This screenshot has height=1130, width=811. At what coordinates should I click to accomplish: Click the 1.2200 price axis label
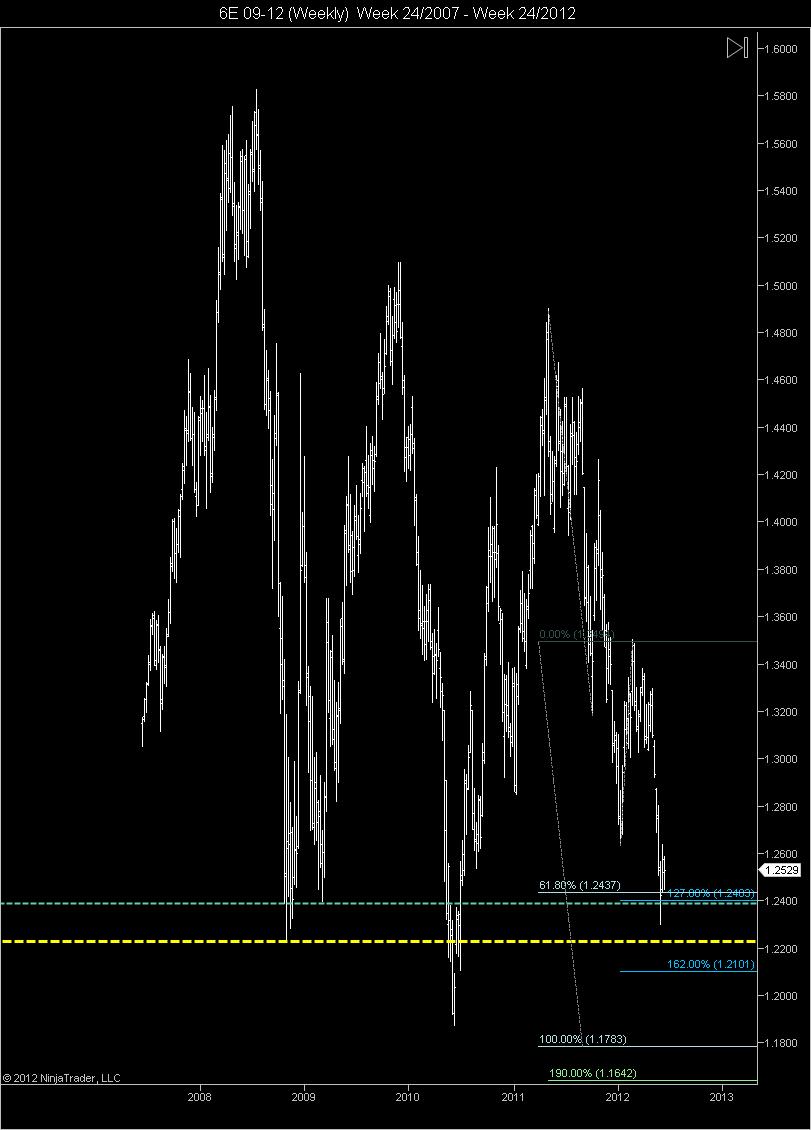(781, 948)
